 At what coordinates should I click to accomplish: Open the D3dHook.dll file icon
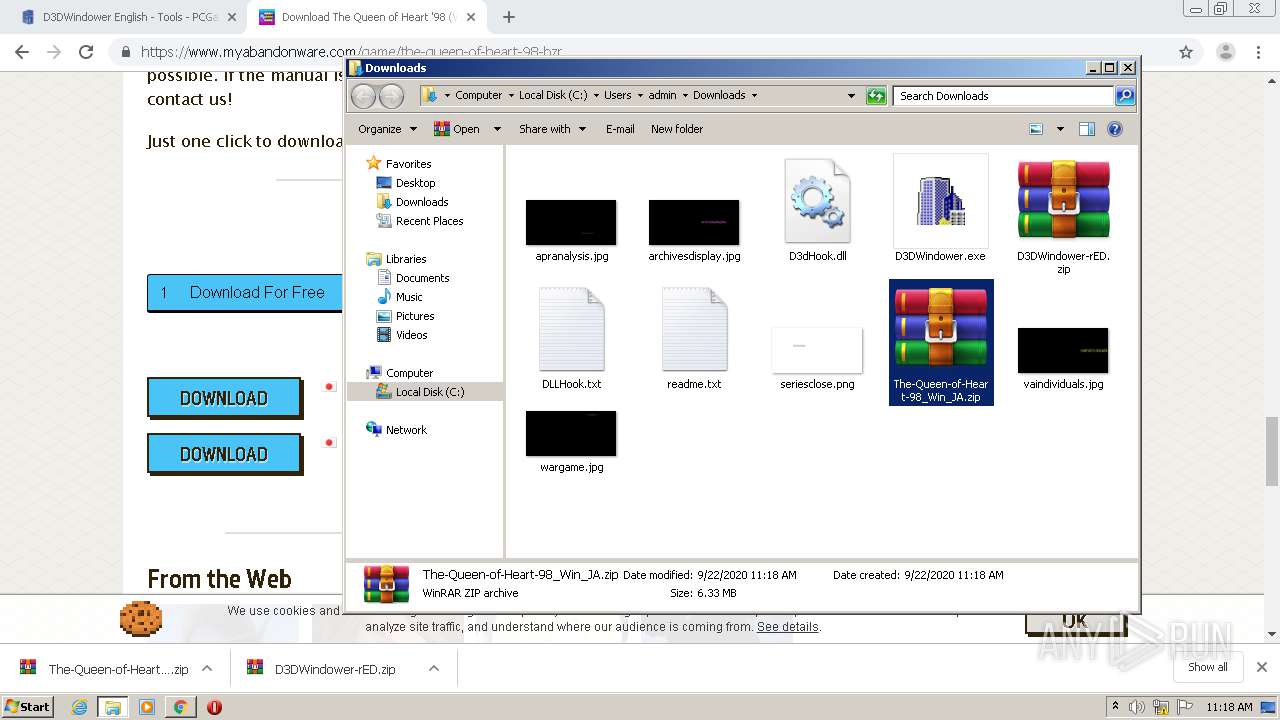817,202
